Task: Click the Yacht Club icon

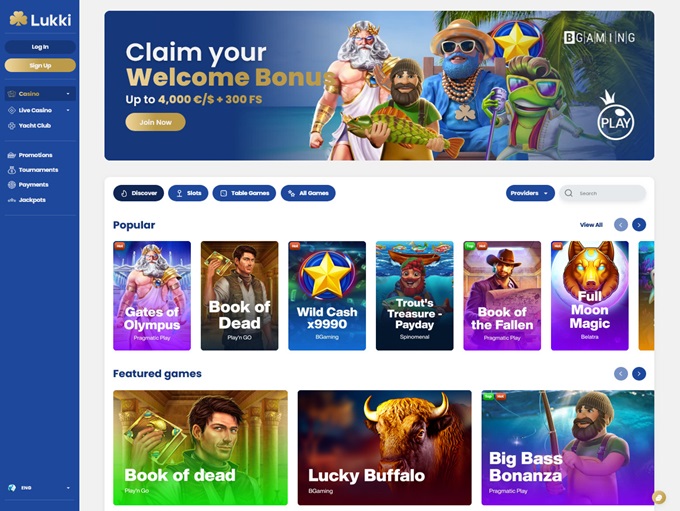Action: pyautogui.click(x=12, y=125)
